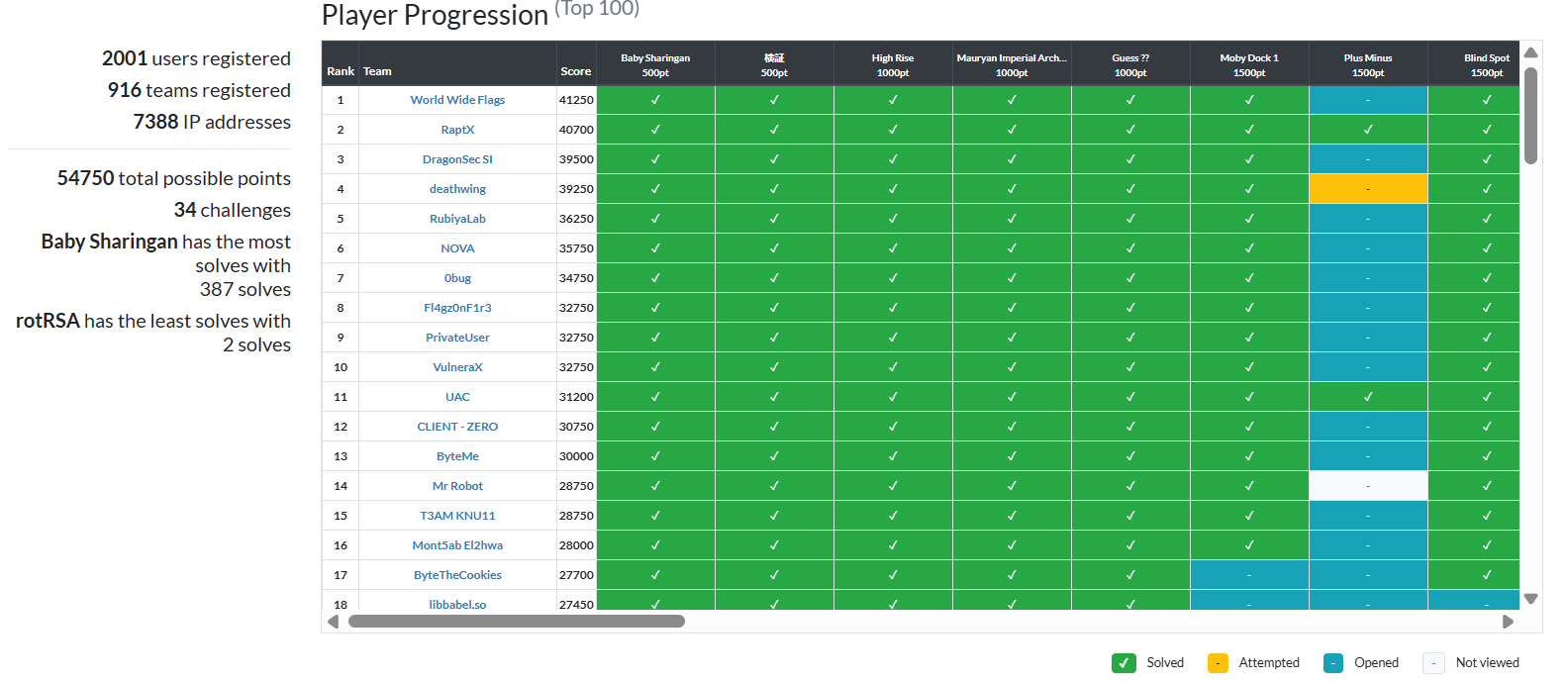This screenshot has height=684, width=1568.
Task: Click the Score column header
Action: (x=576, y=71)
